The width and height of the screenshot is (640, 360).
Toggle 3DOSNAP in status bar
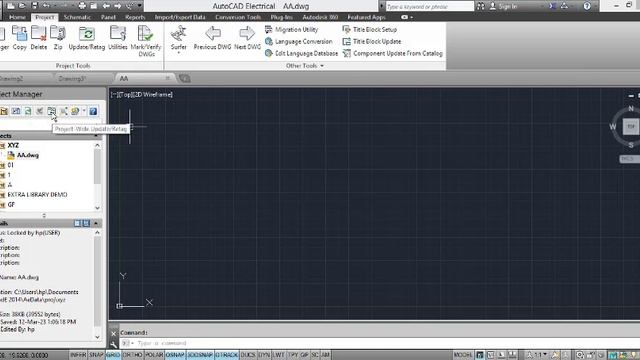200,355
